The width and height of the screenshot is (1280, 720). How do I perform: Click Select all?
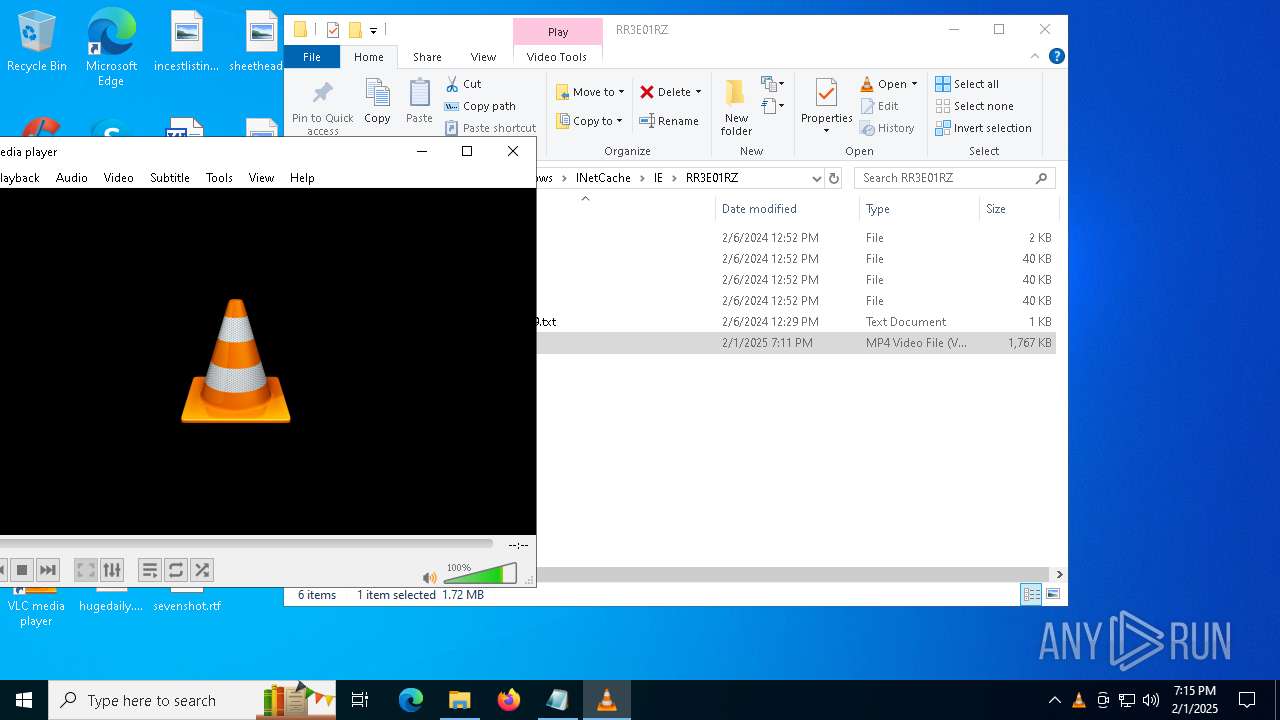(x=967, y=84)
